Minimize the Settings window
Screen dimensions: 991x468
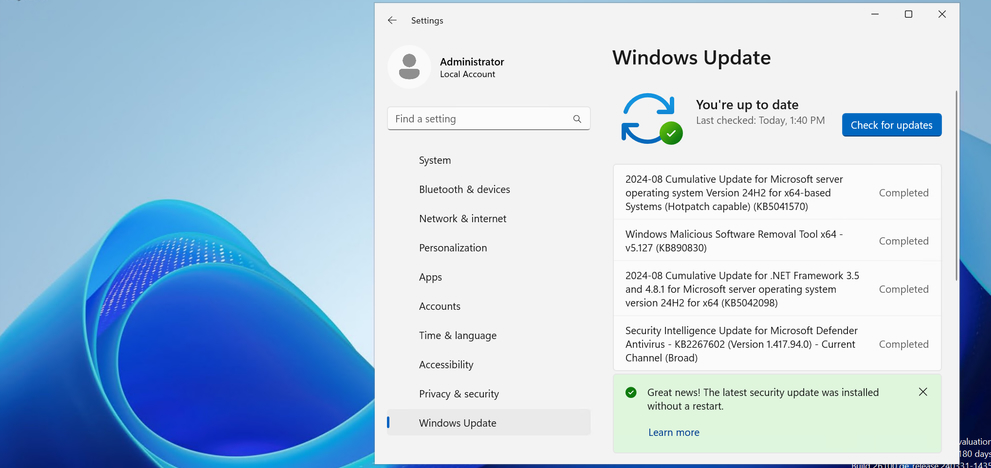click(x=875, y=14)
